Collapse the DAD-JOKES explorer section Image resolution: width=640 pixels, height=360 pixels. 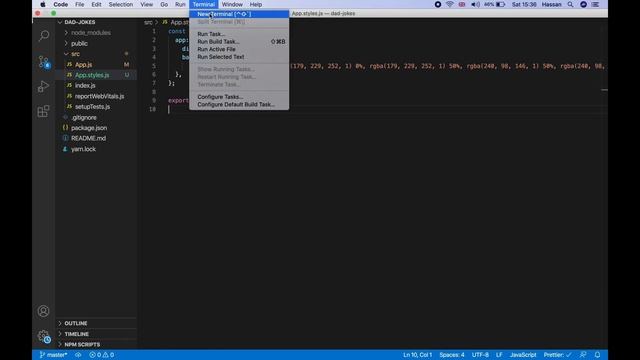point(96,22)
